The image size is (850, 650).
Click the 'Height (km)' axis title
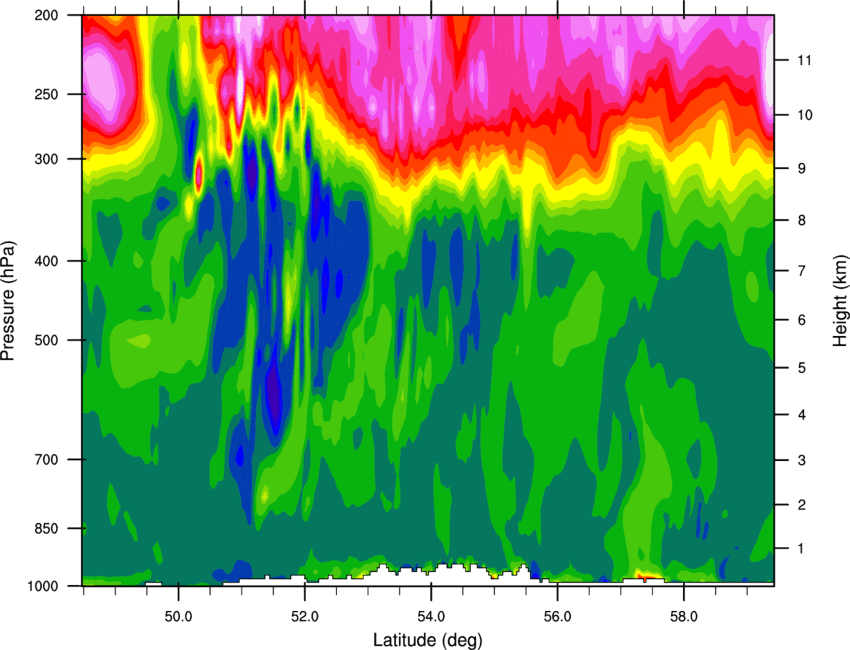[840, 300]
